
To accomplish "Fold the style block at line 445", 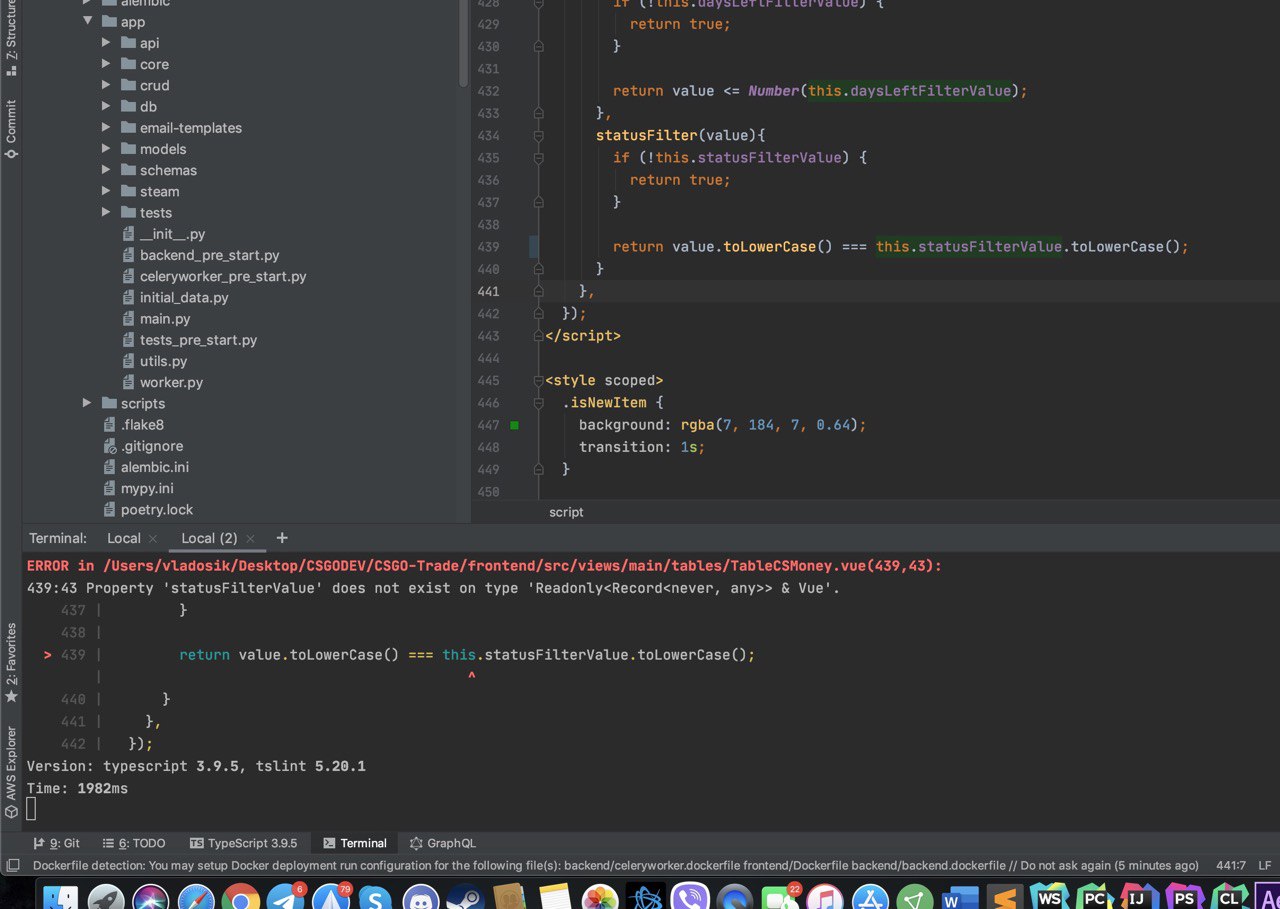I will click(538, 380).
